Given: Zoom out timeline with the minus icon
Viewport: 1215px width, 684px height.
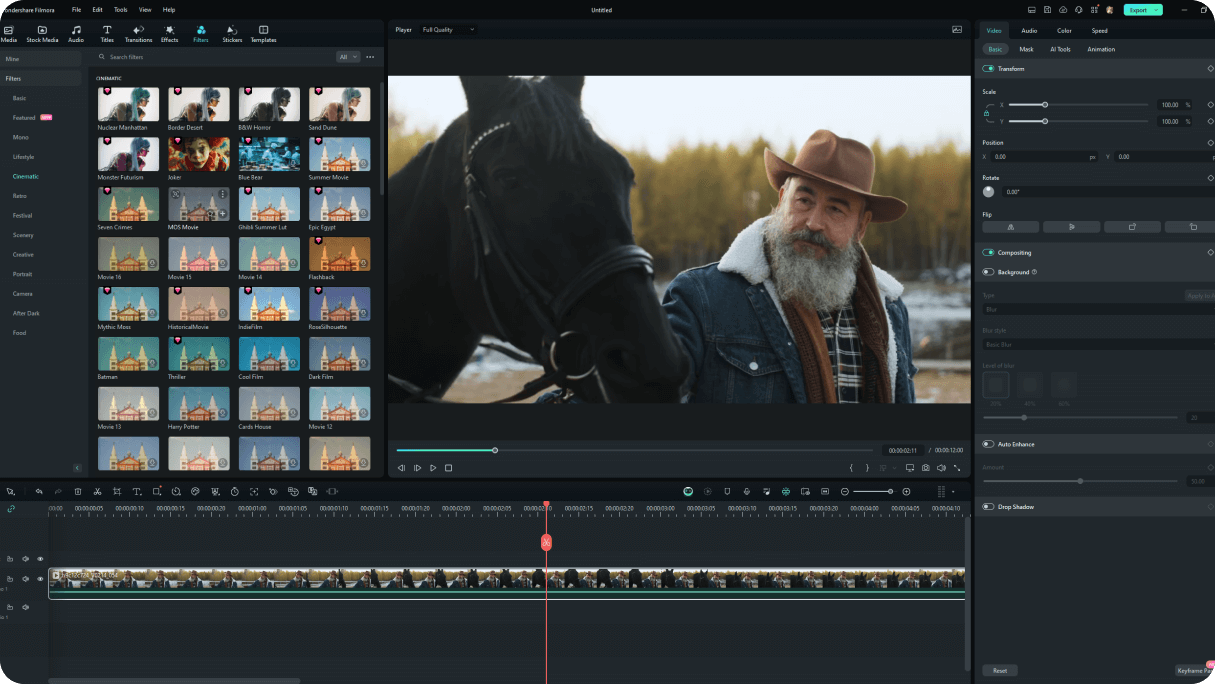Looking at the screenshot, I should tap(845, 491).
